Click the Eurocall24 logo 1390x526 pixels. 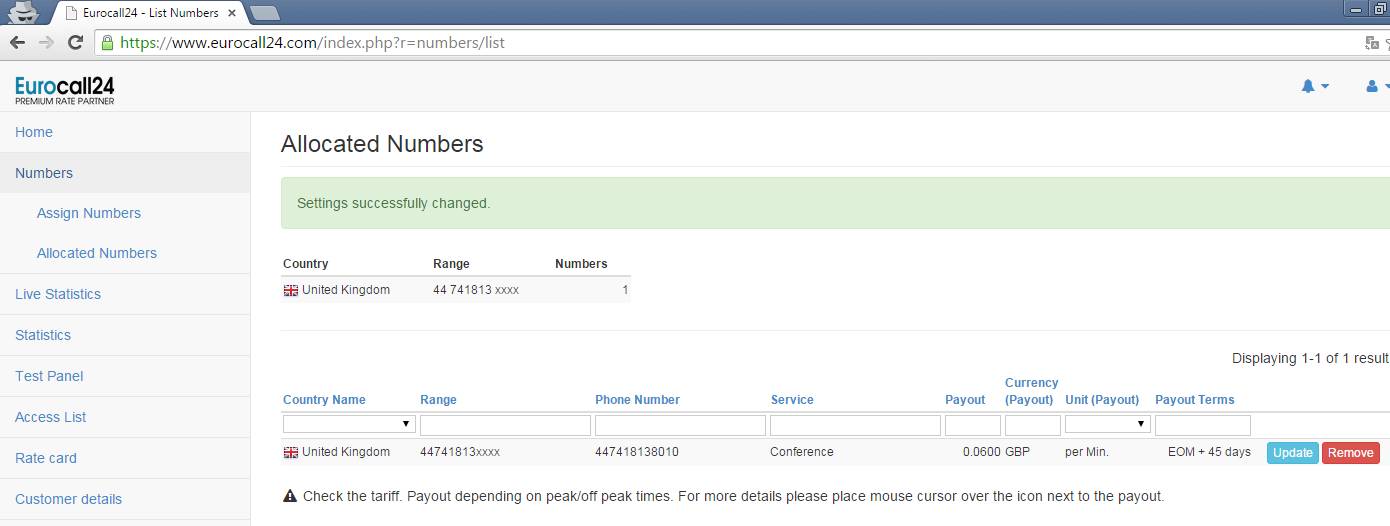(65, 90)
